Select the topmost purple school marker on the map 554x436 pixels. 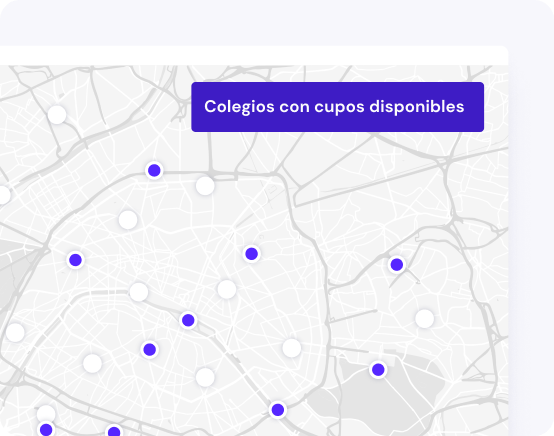[x=154, y=171]
